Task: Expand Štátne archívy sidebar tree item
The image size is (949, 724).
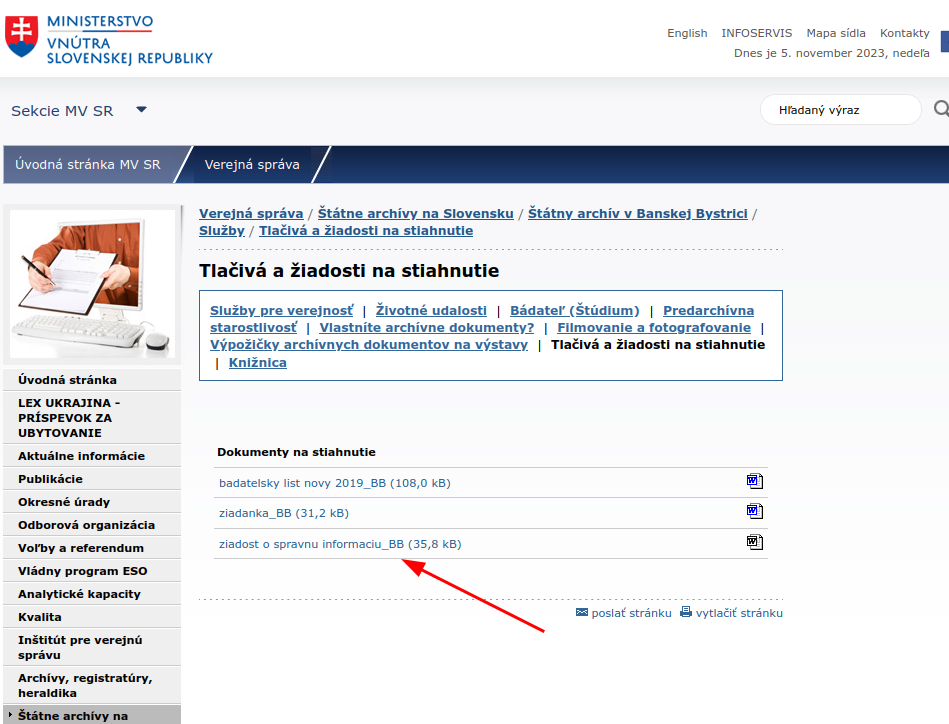Action: 10,715
